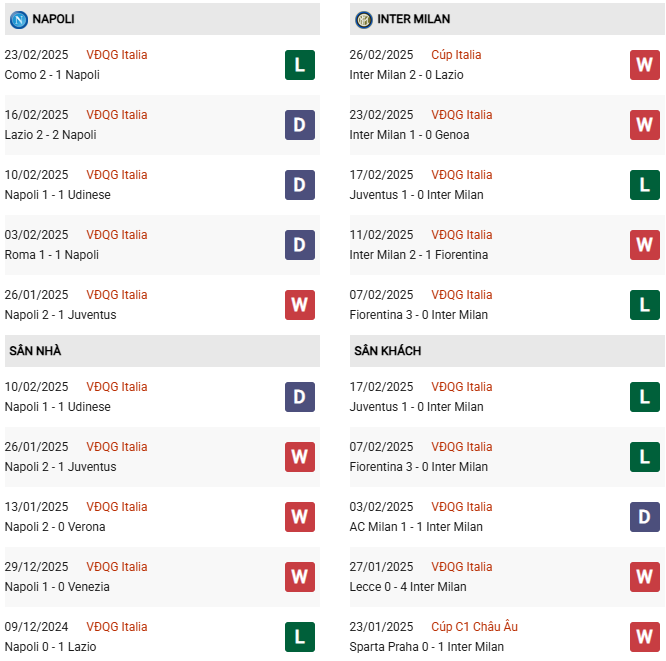Open the Cúp C1 Châu Âu league link

[474, 627]
